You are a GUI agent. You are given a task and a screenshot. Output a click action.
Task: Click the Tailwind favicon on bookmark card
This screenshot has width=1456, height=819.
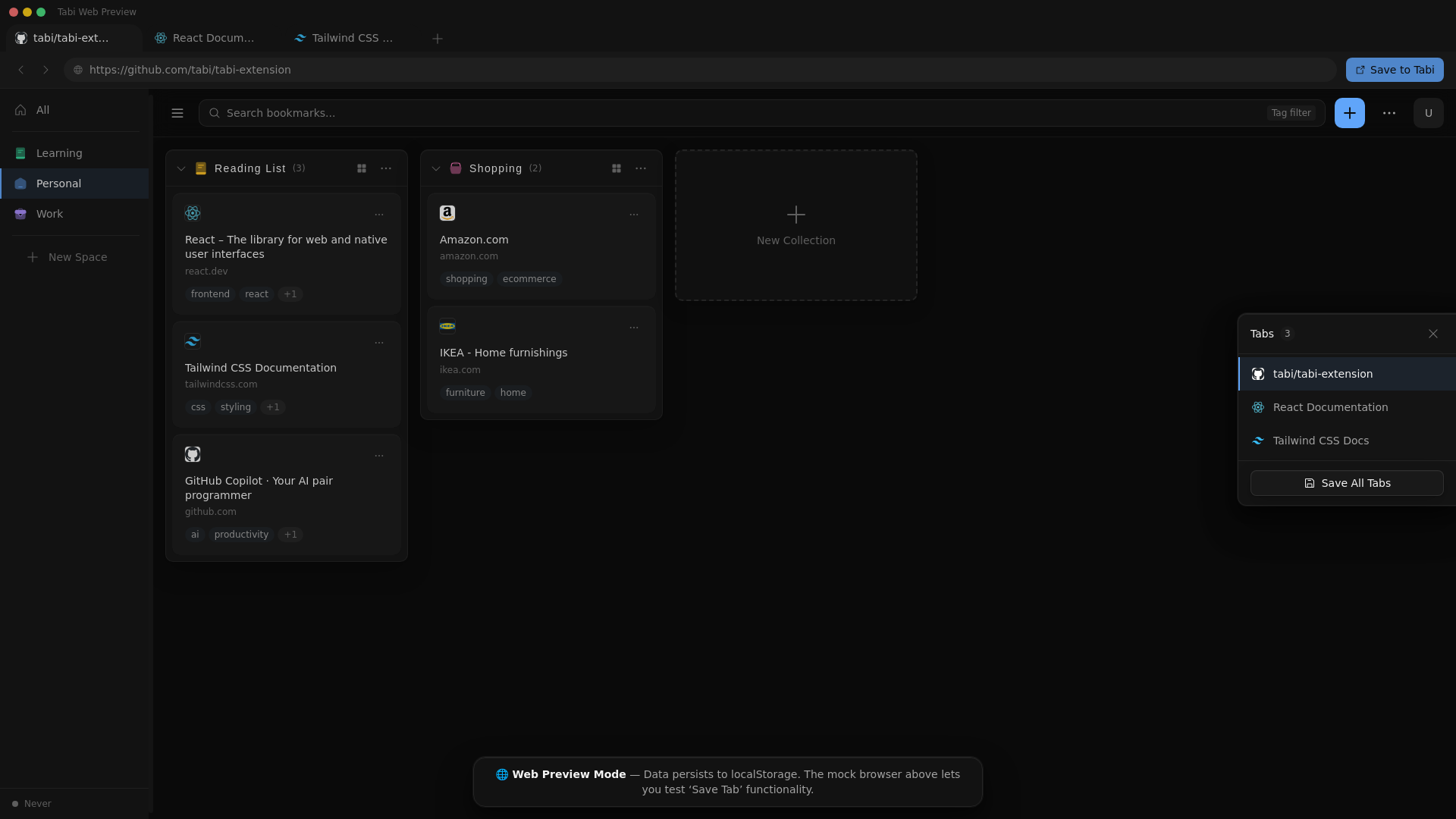pyautogui.click(x=193, y=341)
